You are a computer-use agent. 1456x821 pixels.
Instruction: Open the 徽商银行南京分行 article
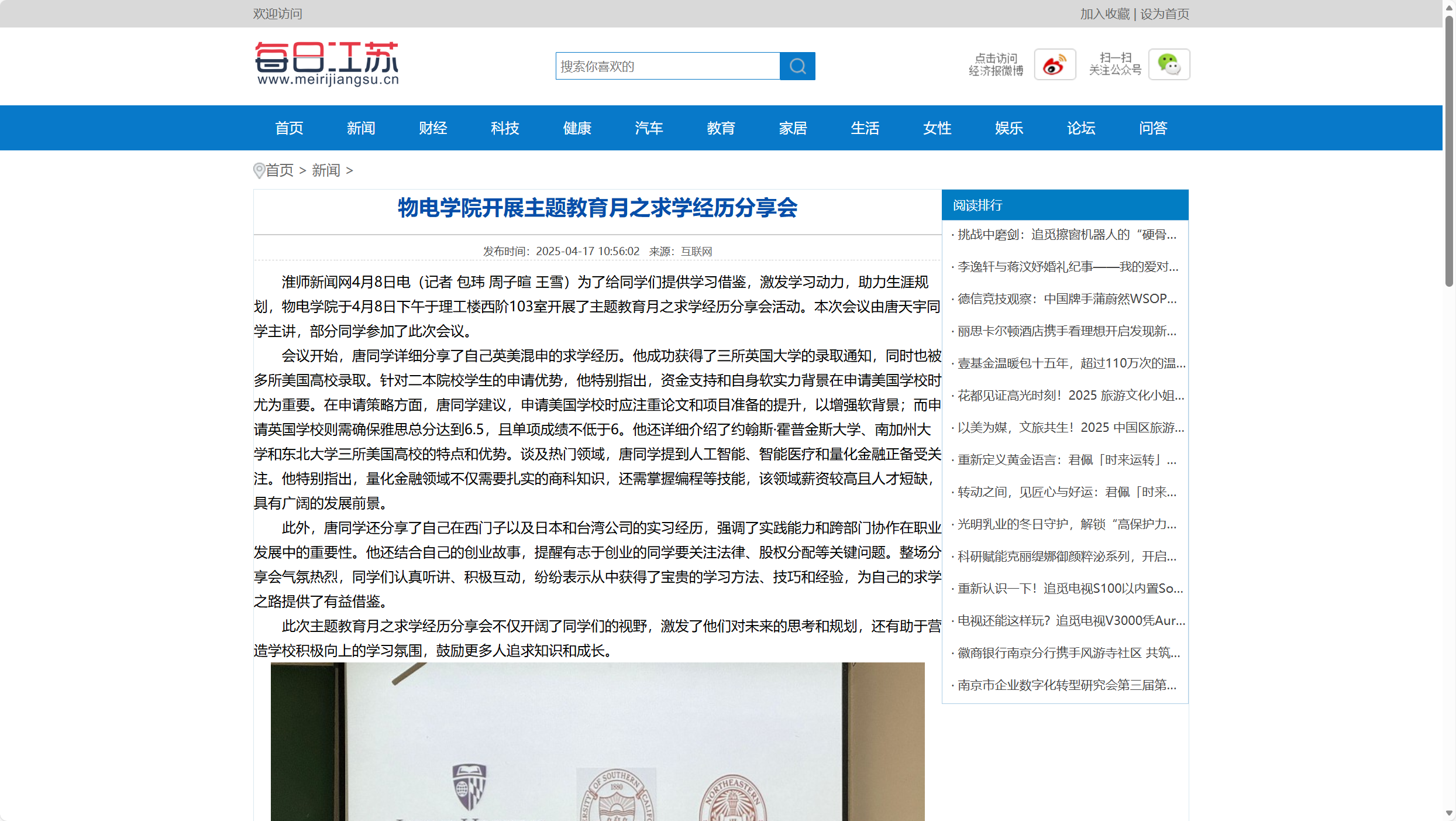click(x=1067, y=653)
